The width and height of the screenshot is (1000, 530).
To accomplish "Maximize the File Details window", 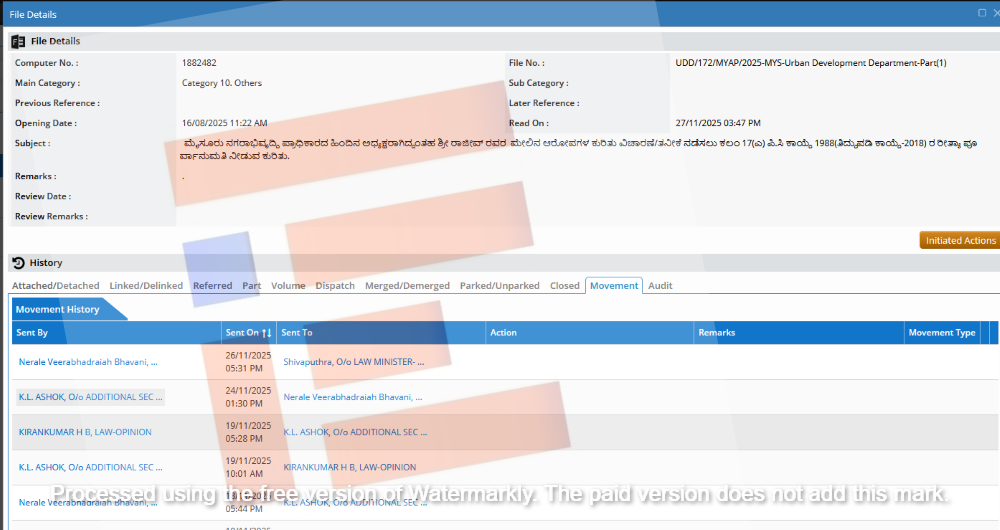I will (x=982, y=14).
